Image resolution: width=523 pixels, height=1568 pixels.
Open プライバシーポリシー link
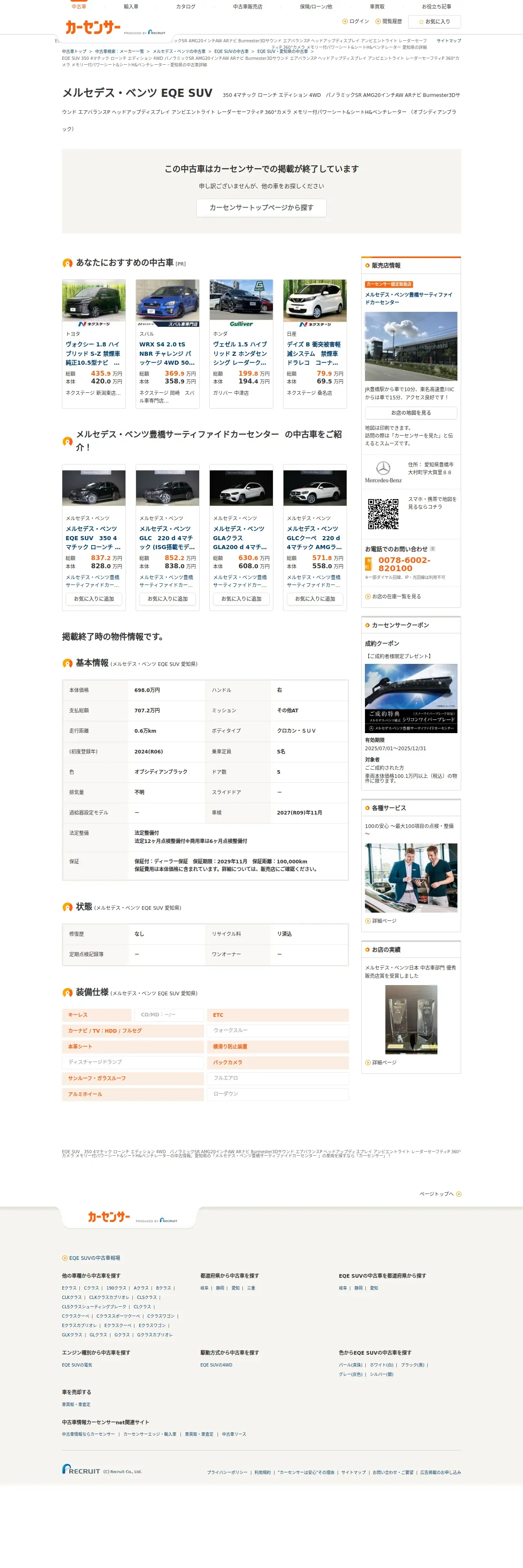click(227, 1472)
